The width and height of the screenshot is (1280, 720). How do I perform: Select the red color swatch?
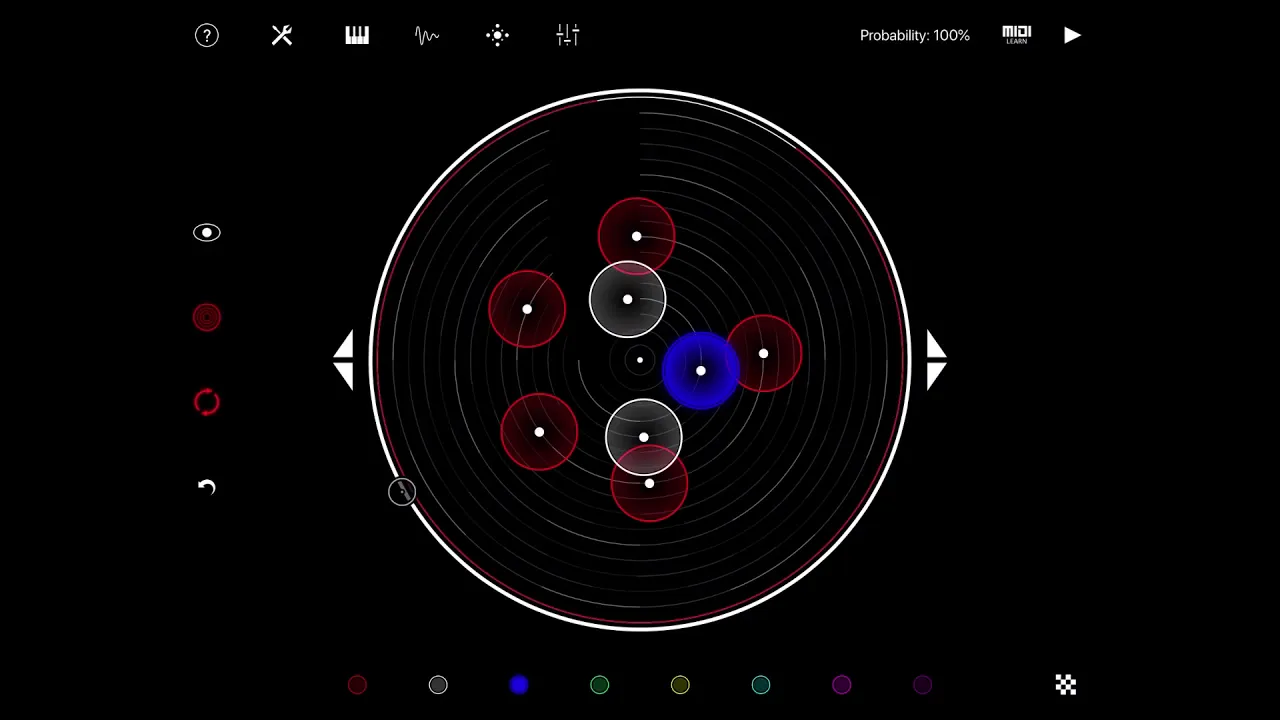point(357,685)
